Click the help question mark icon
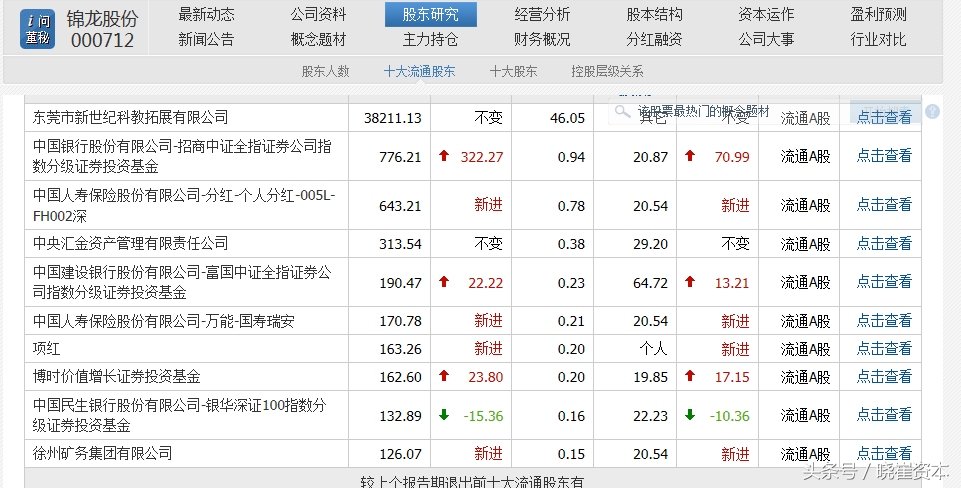Screen dimensions: 961x488 [932, 112]
